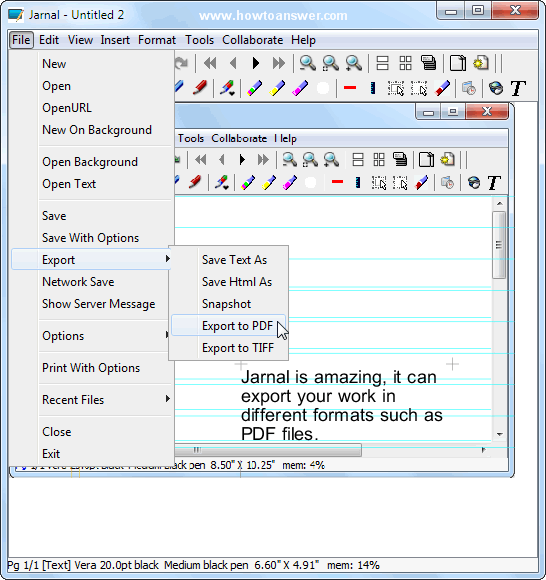Choose first rectangle-select tool in outer toolbar
The image size is (546, 580).
point(396,89)
